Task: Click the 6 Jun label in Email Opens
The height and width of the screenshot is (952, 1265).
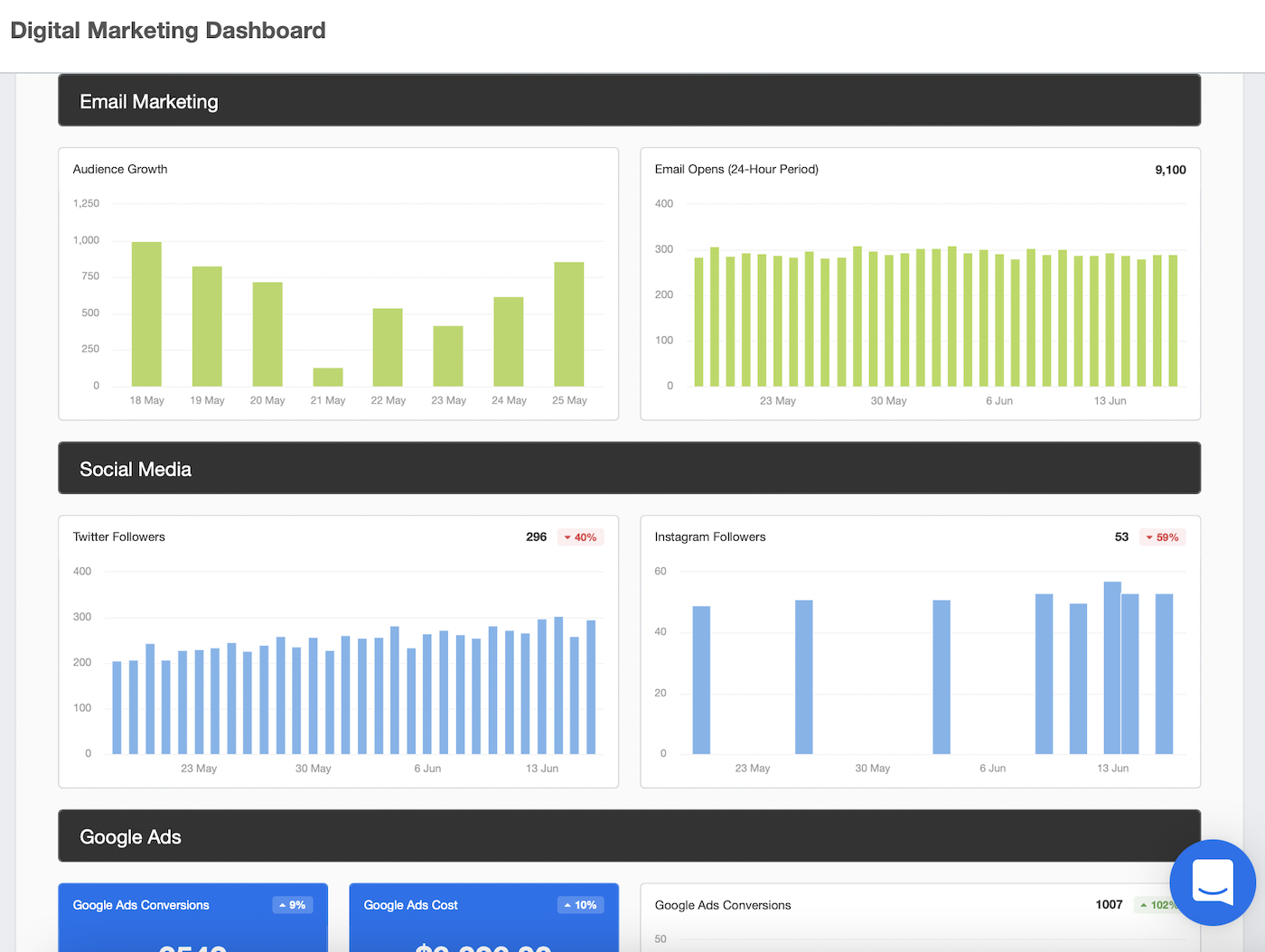Action: pyautogui.click(x=999, y=401)
